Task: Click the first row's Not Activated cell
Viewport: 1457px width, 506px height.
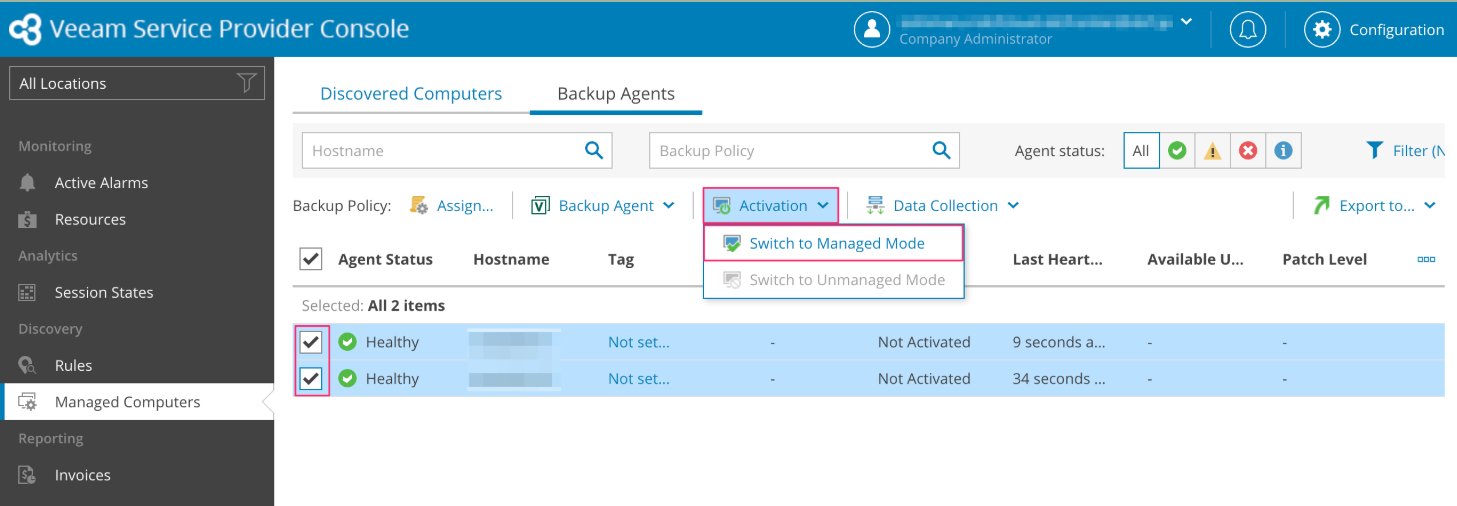Action: (924, 342)
